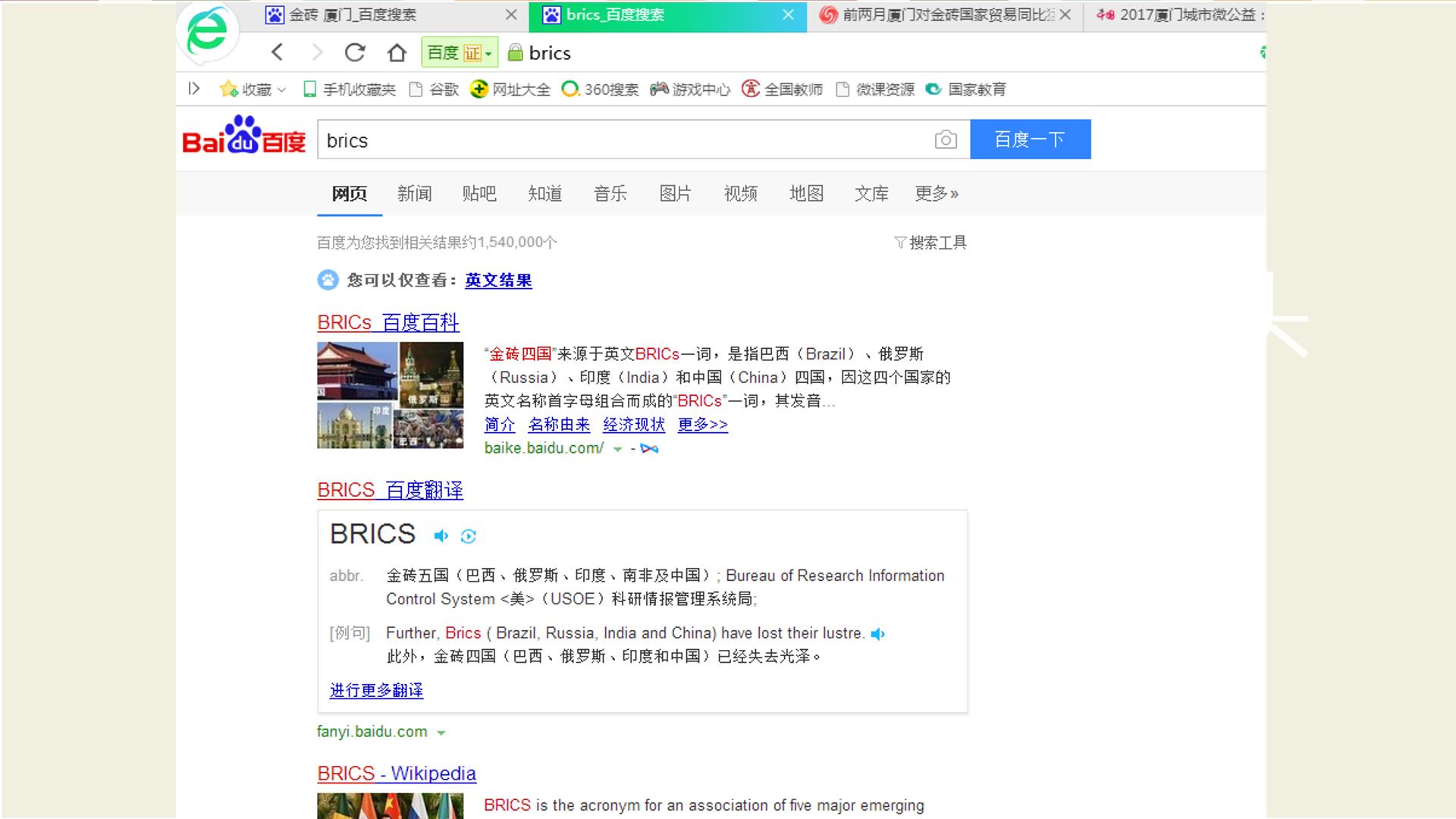Click the 百度一下 search button

(x=1031, y=140)
